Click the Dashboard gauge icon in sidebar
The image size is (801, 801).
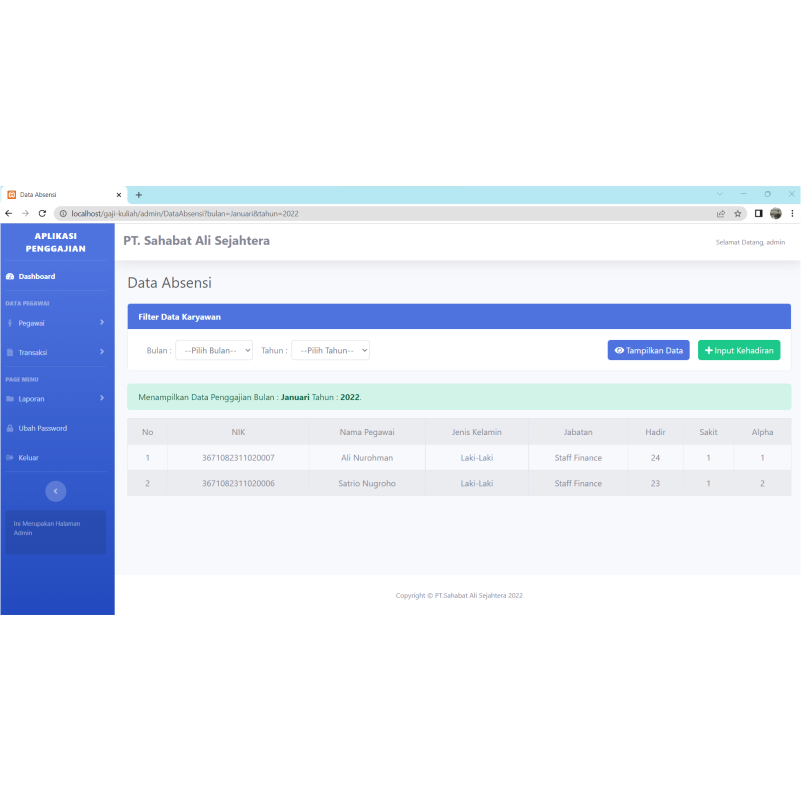coord(9,276)
